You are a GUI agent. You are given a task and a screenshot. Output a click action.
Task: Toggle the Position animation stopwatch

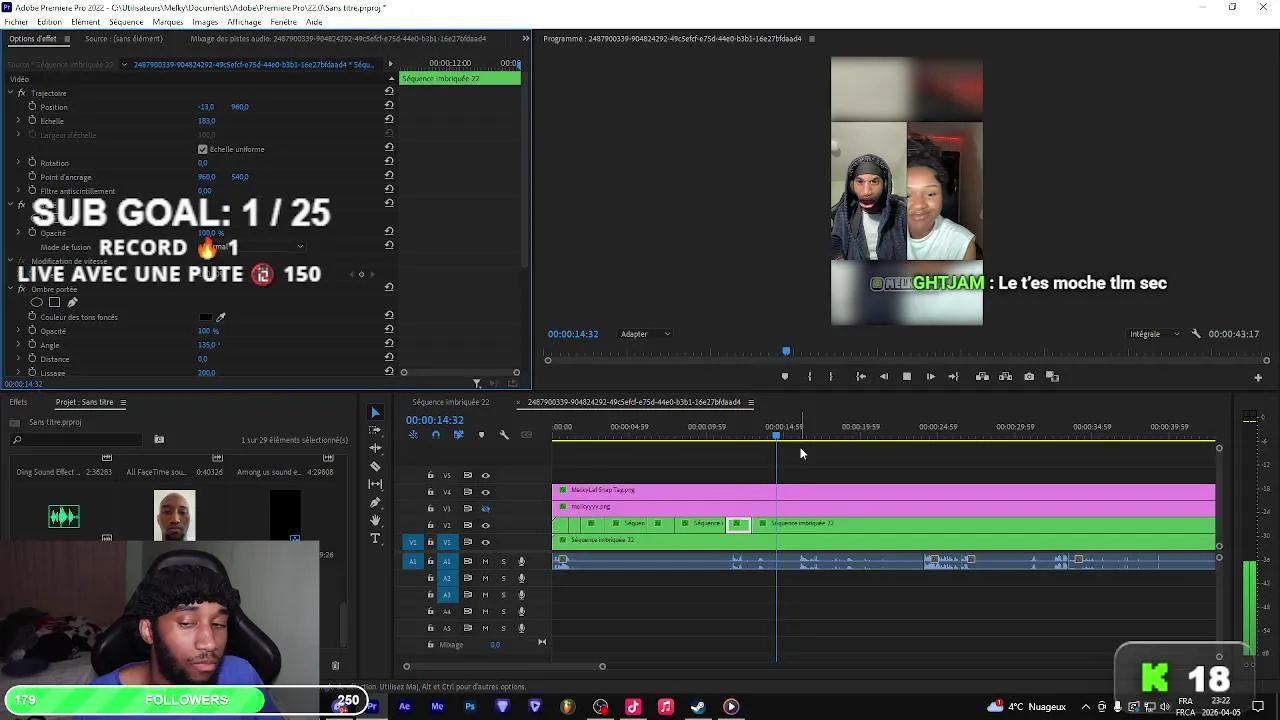[32, 106]
